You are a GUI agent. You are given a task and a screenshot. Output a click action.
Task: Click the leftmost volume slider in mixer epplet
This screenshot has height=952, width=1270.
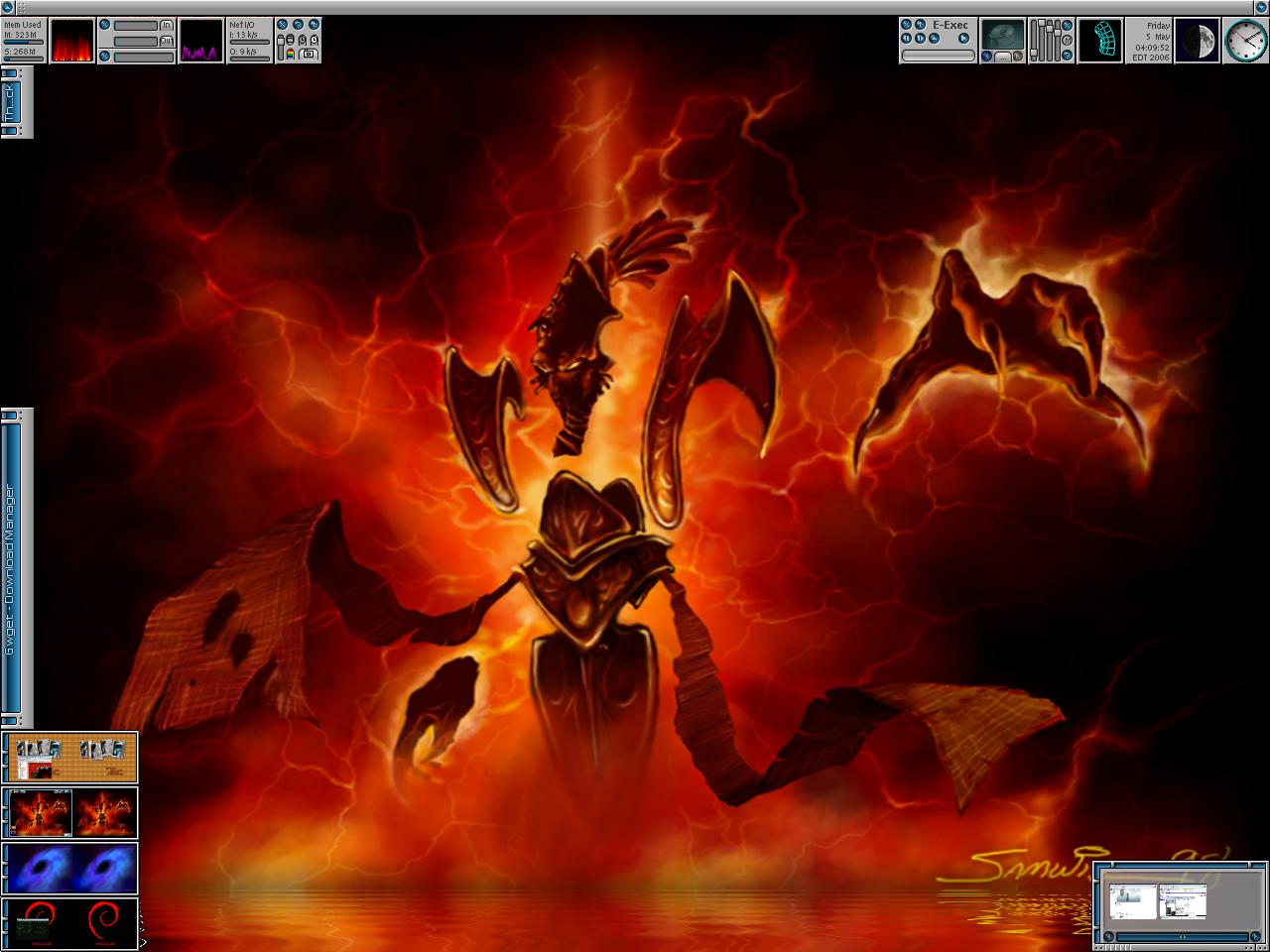pyautogui.click(x=1034, y=41)
